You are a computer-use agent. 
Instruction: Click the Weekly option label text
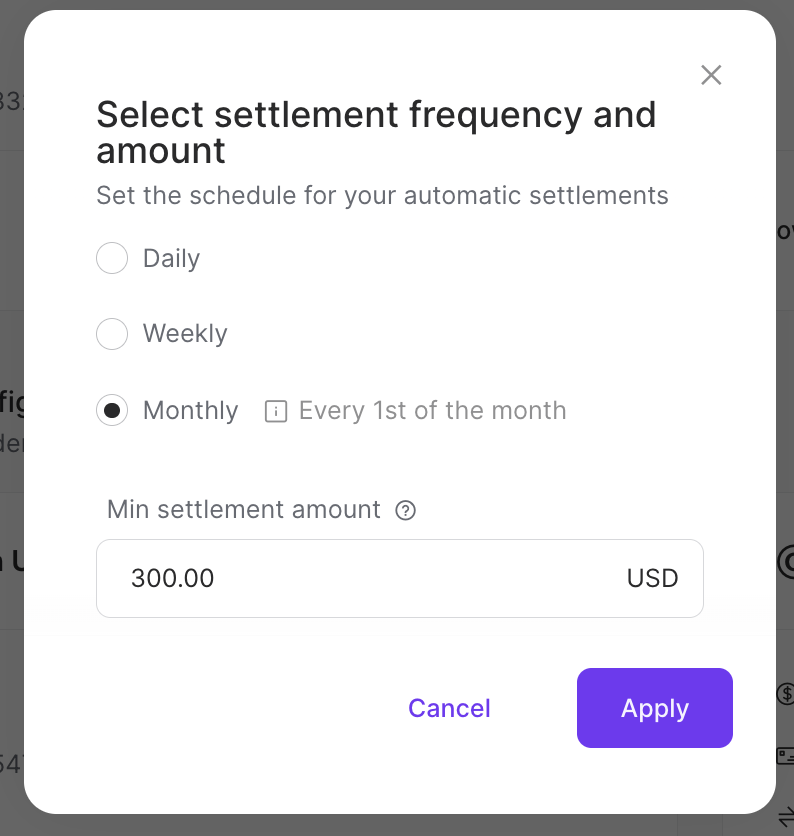[185, 334]
